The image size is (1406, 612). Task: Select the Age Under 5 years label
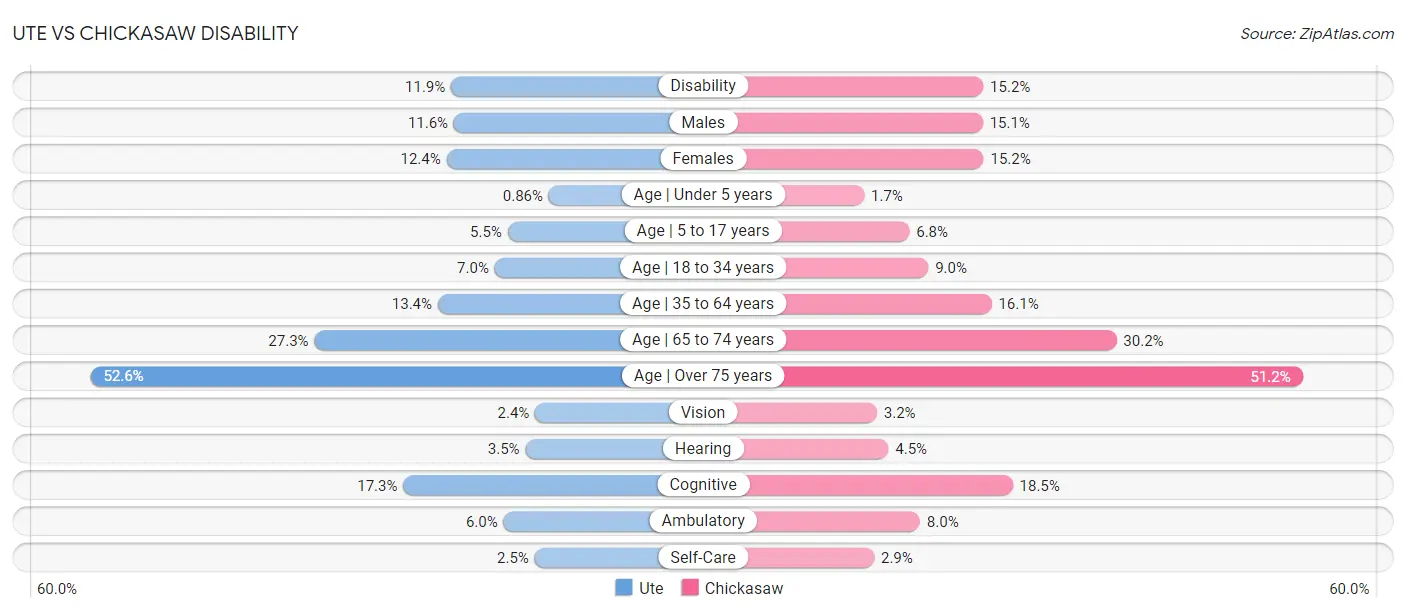click(703, 195)
